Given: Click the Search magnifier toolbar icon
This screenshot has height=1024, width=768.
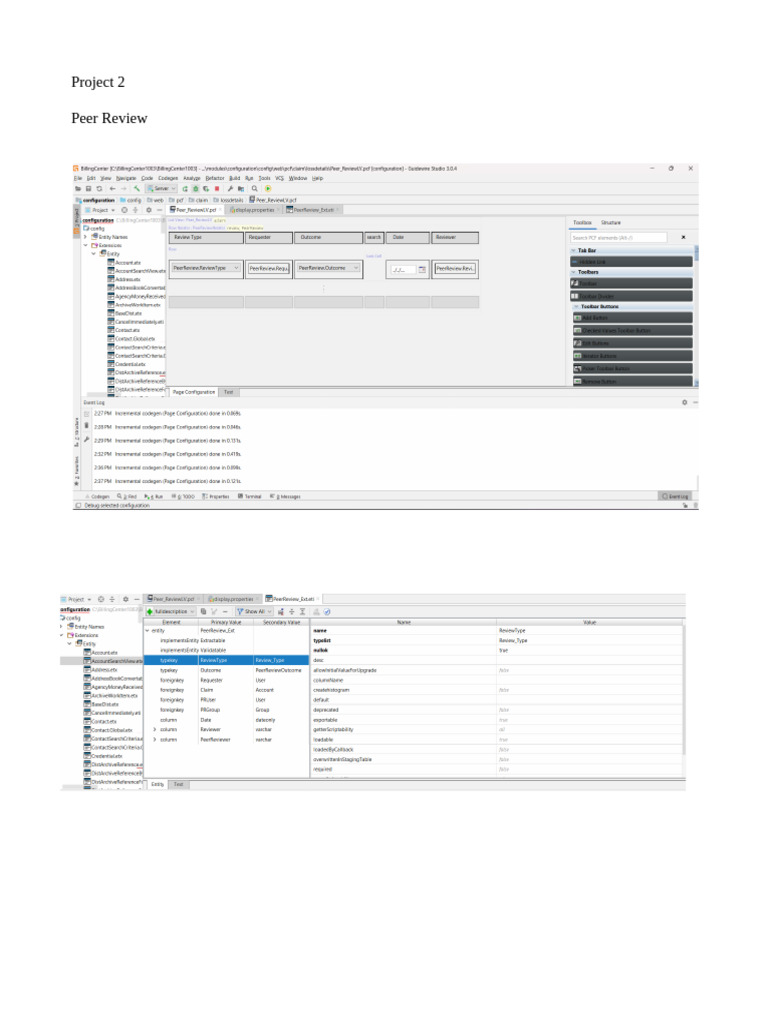Looking at the screenshot, I should click(x=255, y=189).
